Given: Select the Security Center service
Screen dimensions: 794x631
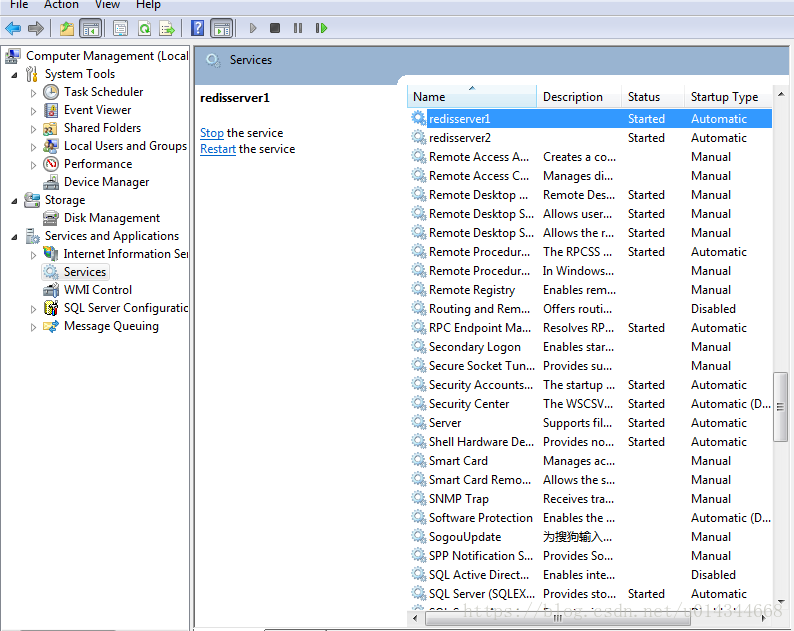Looking at the screenshot, I should point(590,404).
